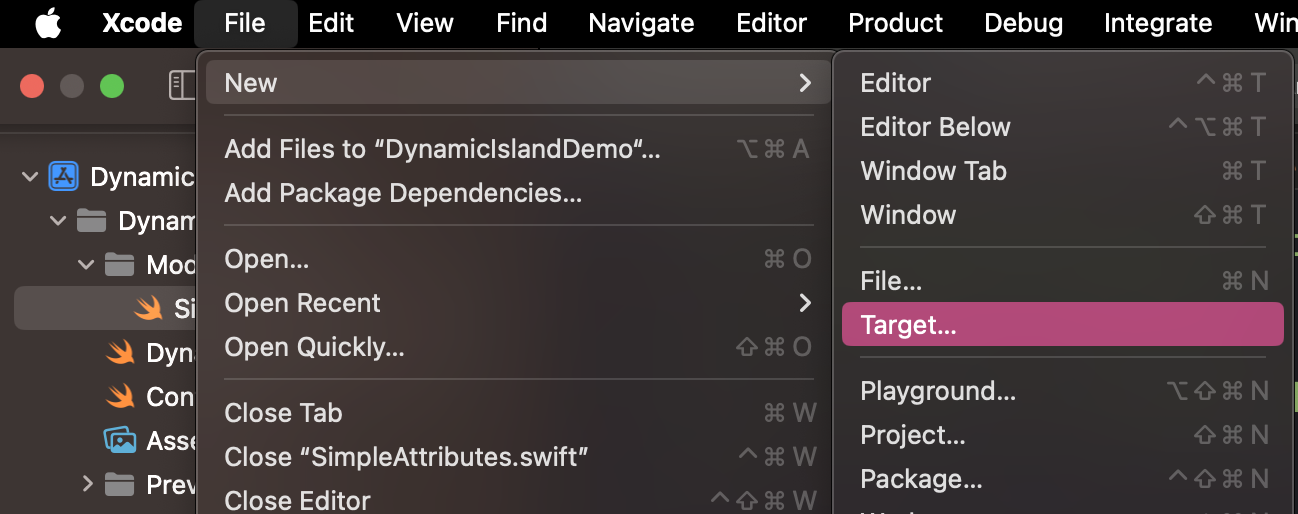
Task: Choose Window Tab in New submenu
Action: pyautogui.click(x=1063, y=171)
